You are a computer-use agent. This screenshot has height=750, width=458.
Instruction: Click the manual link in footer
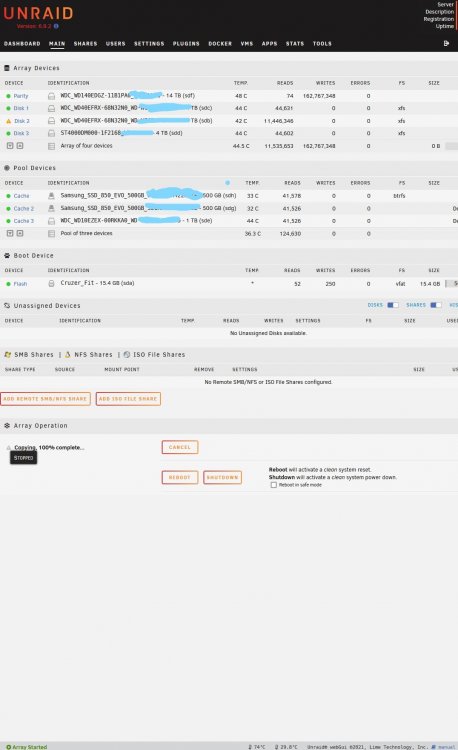(447, 747)
